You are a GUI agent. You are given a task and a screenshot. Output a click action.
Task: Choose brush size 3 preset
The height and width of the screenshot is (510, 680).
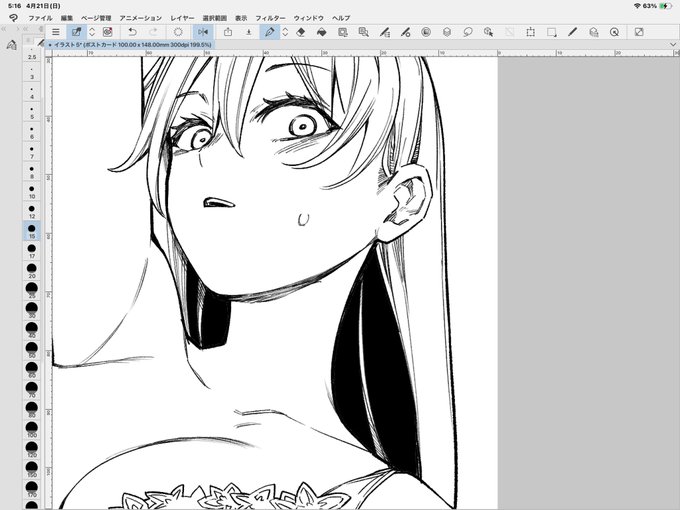click(32, 72)
